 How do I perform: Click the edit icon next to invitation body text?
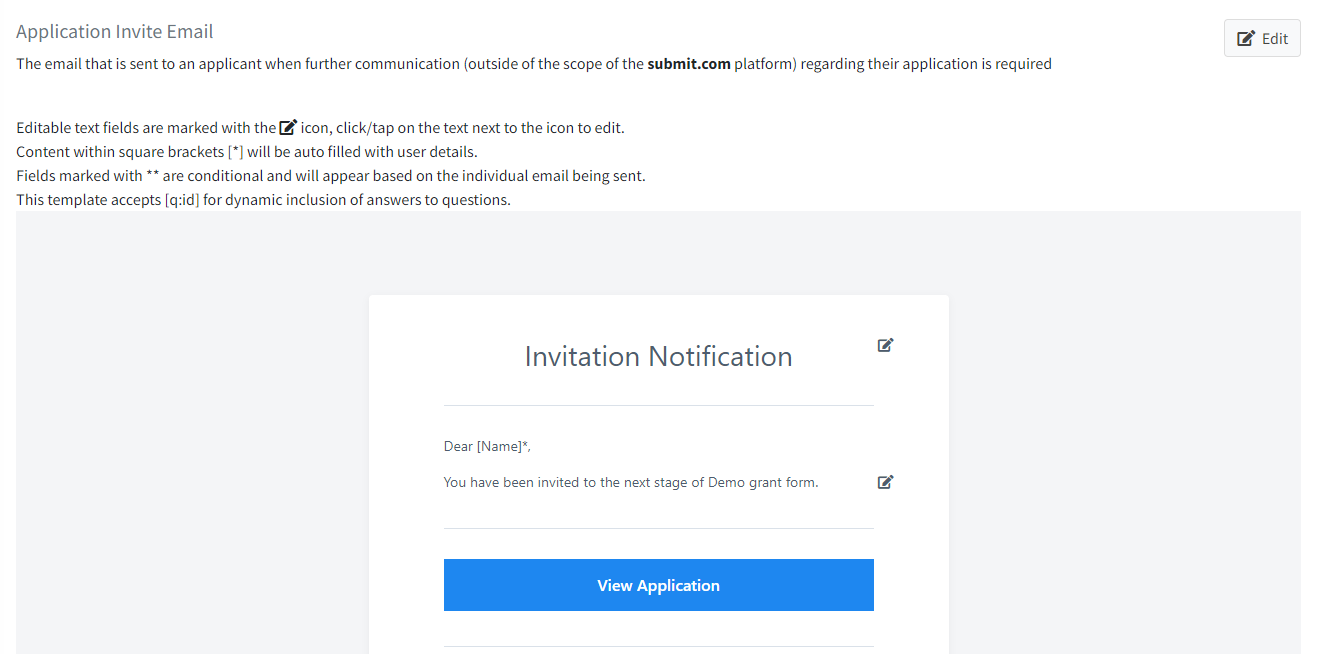click(885, 482)
